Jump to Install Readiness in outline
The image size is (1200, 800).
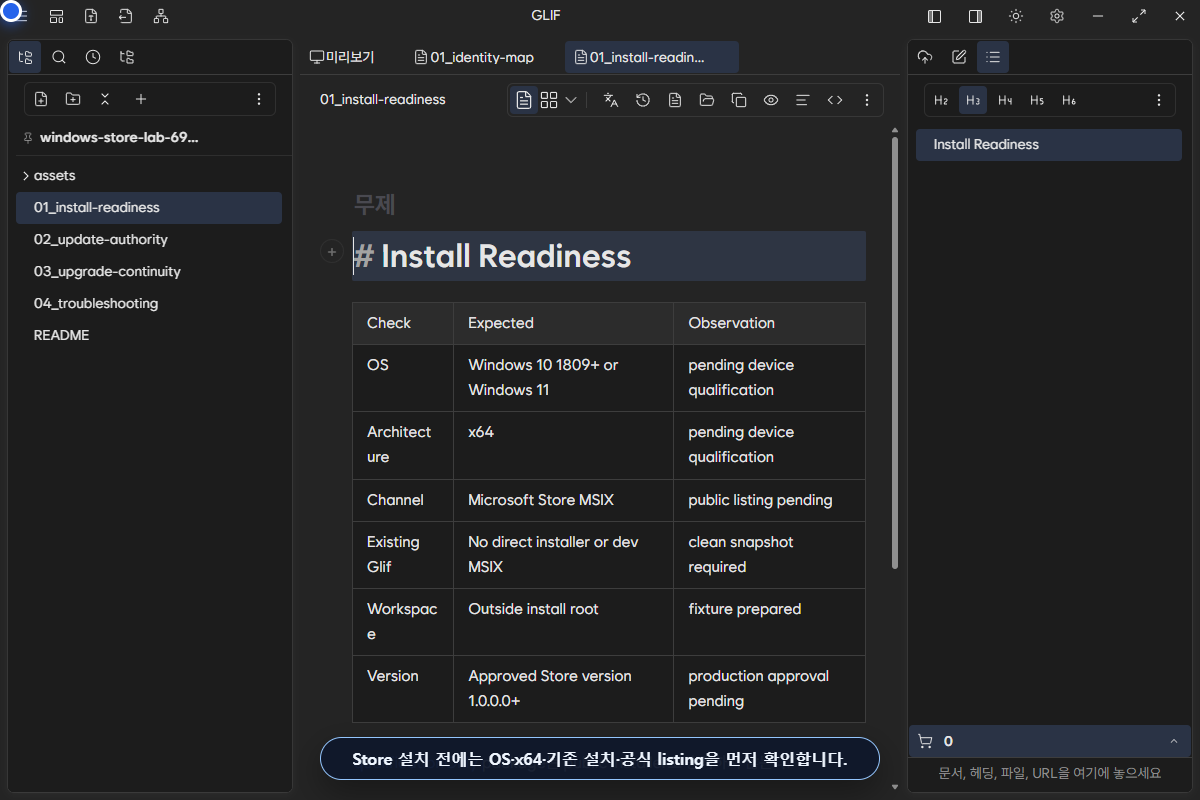[x=1049, y=144]
